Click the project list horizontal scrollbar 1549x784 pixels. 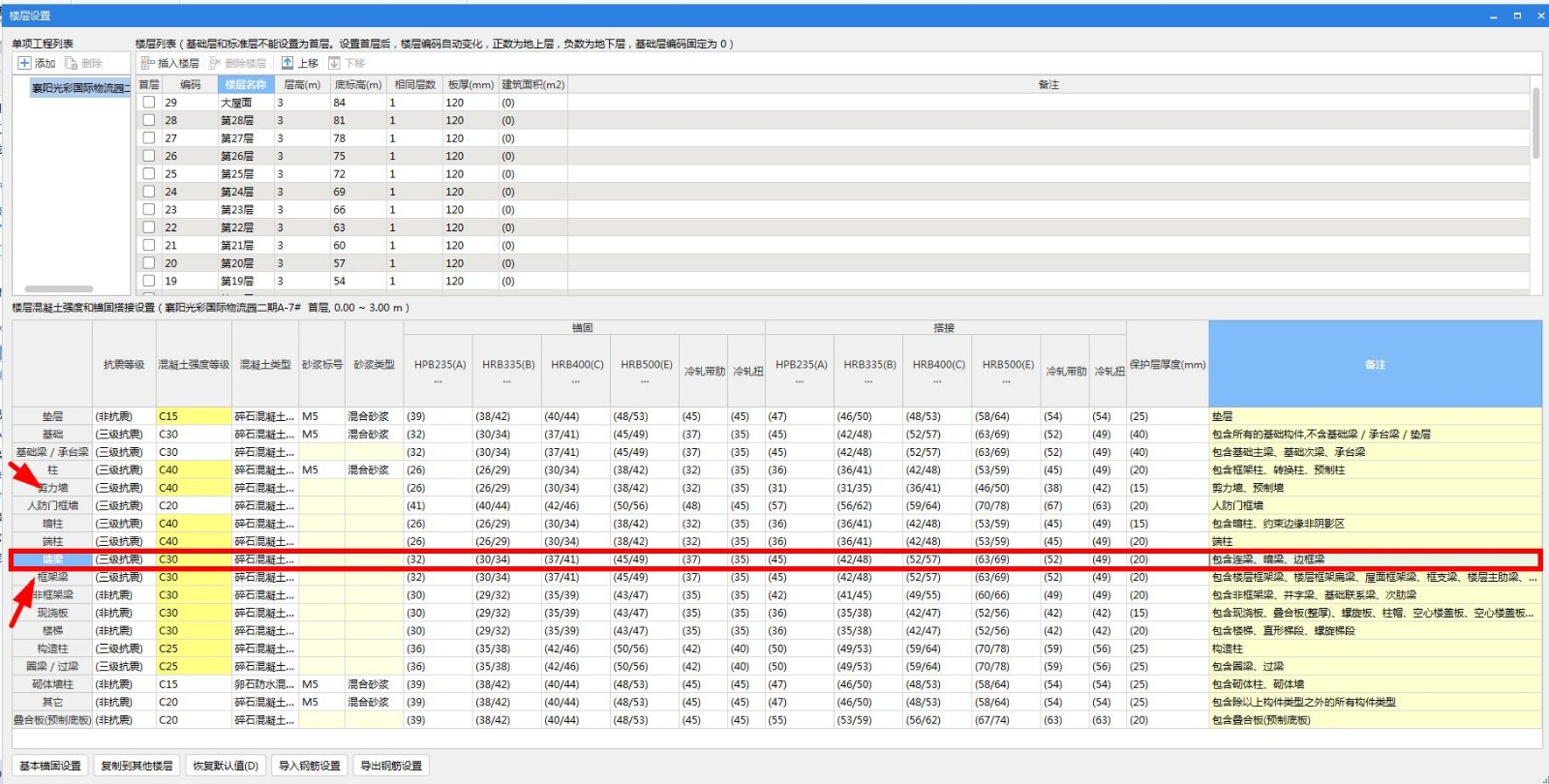(59, 288)
